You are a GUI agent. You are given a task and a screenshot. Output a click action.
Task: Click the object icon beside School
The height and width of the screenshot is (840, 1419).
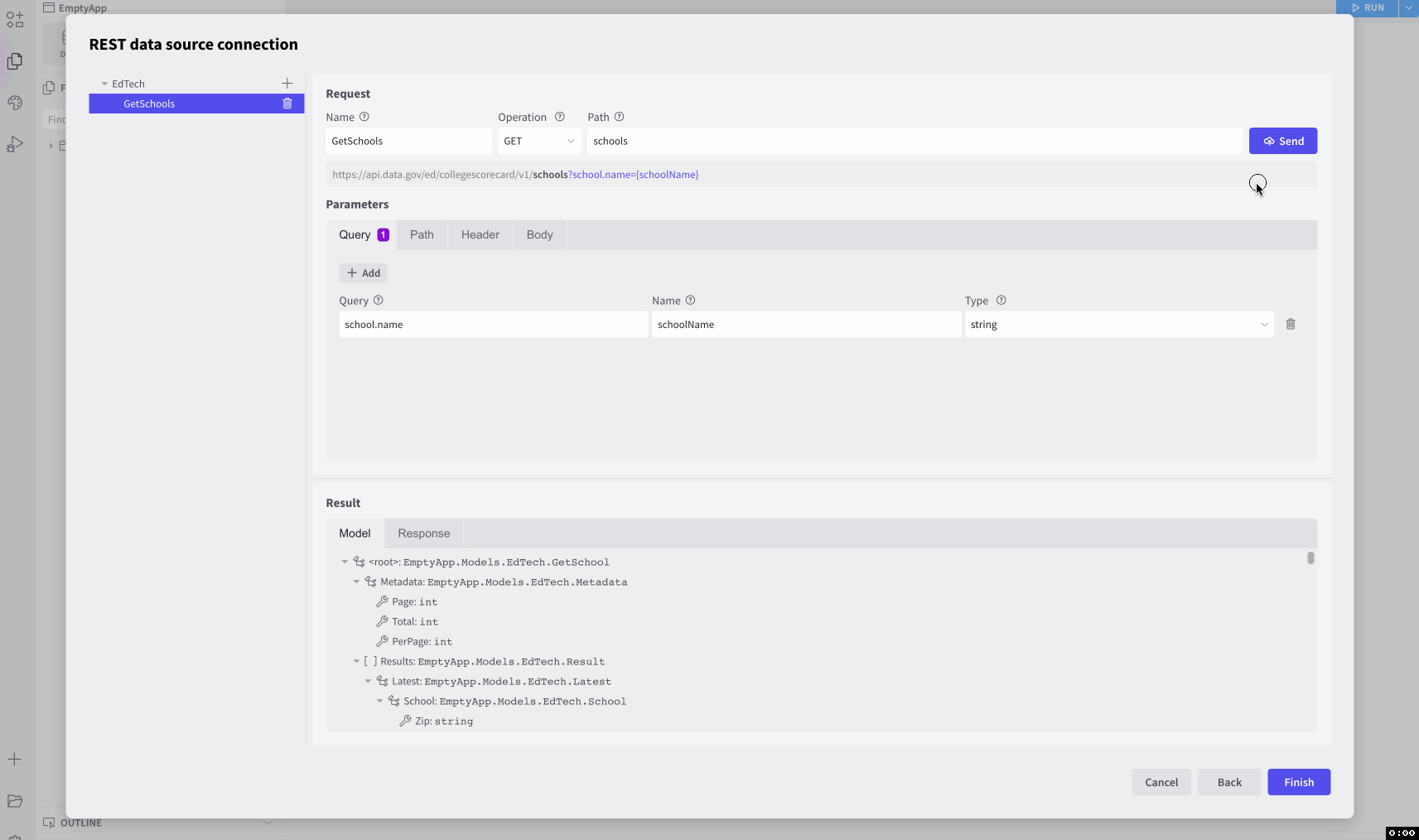pos(393,701)
